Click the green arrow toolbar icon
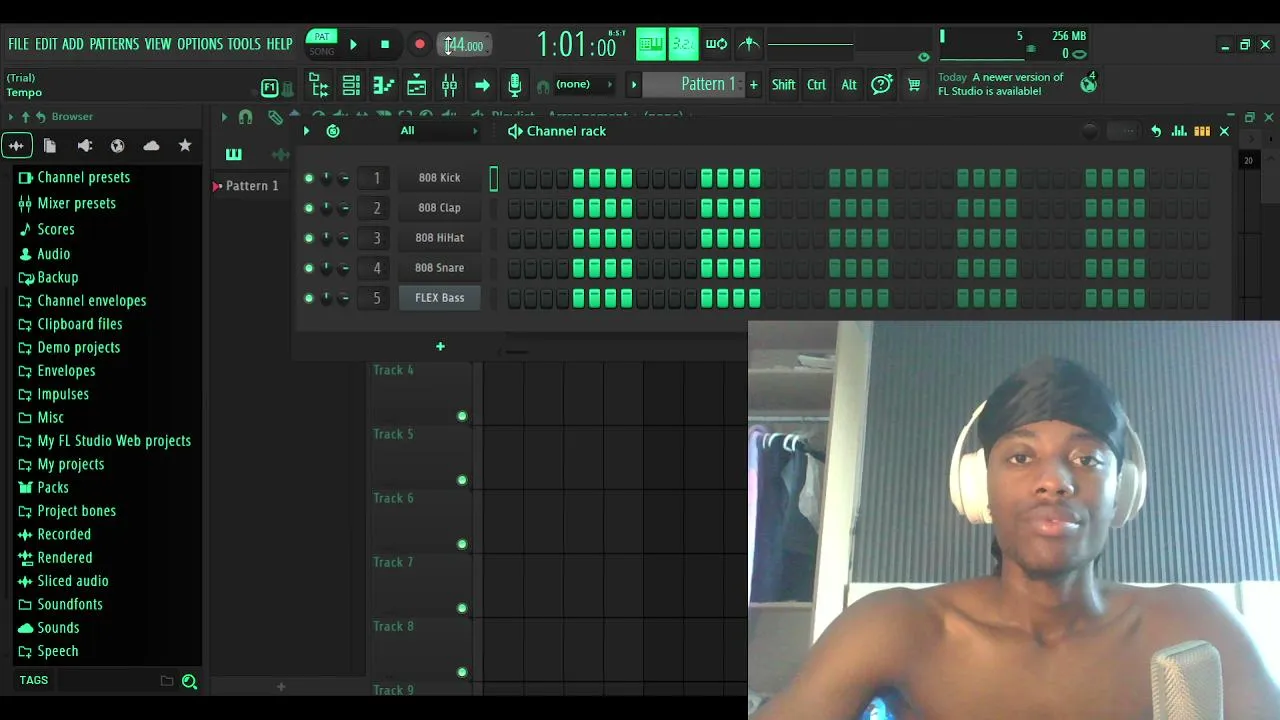This screenshot has height=720, width=1280. pyautogui.click(x=481, y=85)
